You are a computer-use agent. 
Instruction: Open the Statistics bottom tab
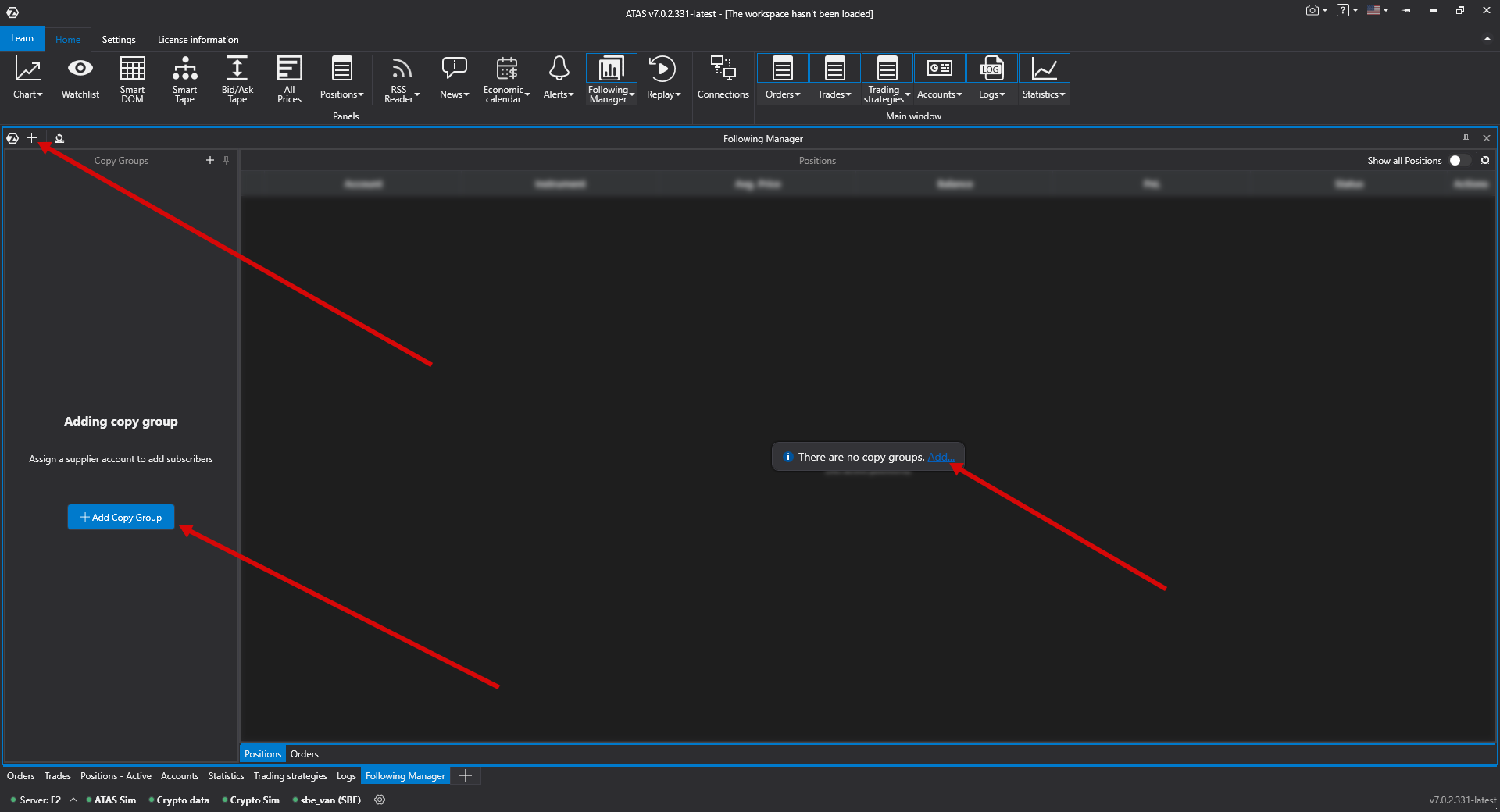pyautogui.click(x=226, y=776)
